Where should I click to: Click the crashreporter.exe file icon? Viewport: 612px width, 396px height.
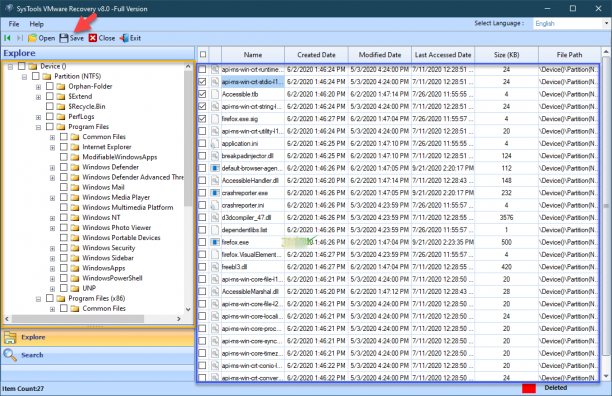coord(215,193)
